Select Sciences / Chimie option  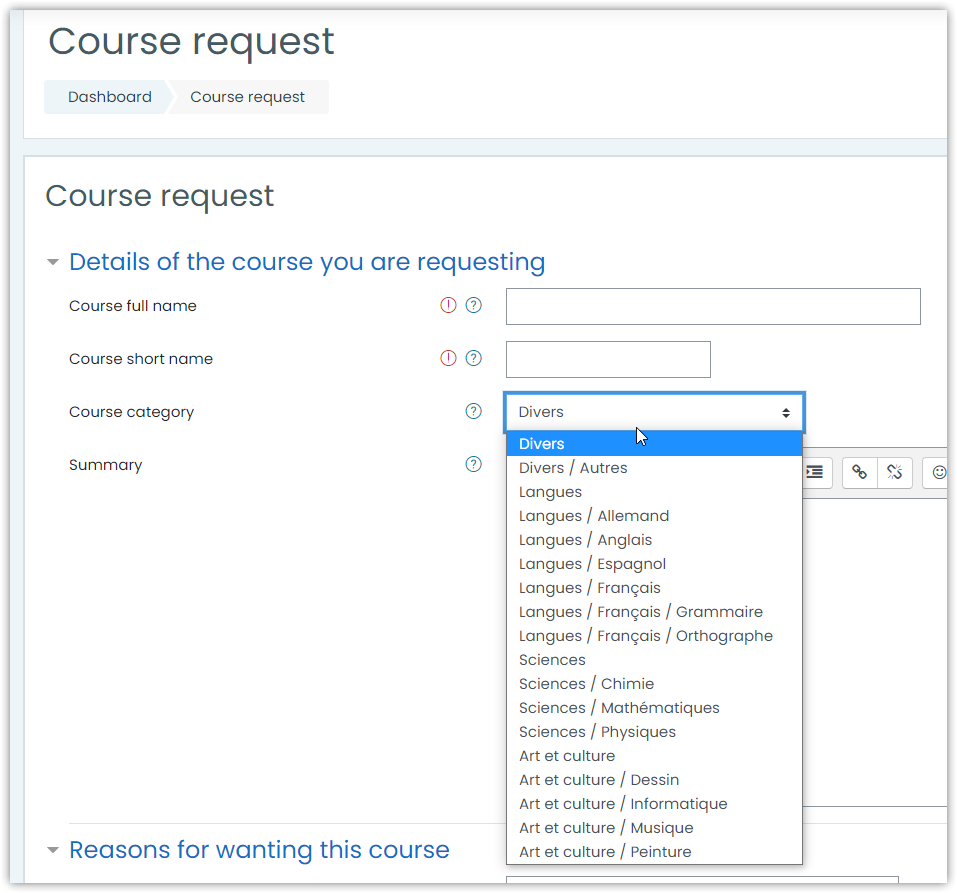(654, 684)
